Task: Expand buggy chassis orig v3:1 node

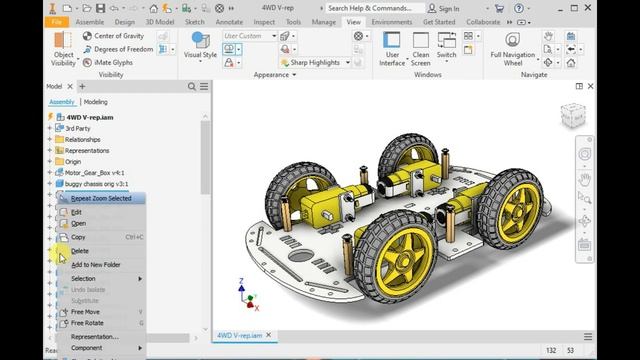Action: (50, 184)
